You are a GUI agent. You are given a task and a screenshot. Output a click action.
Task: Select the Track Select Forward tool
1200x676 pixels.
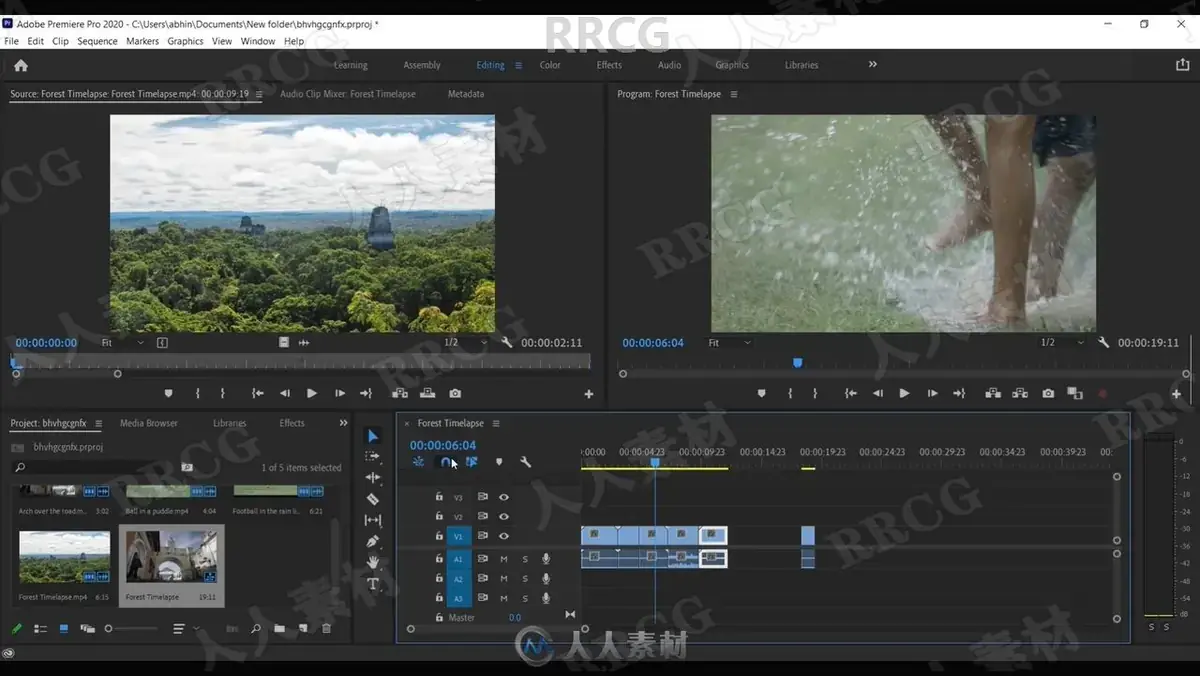pos(373,456)
